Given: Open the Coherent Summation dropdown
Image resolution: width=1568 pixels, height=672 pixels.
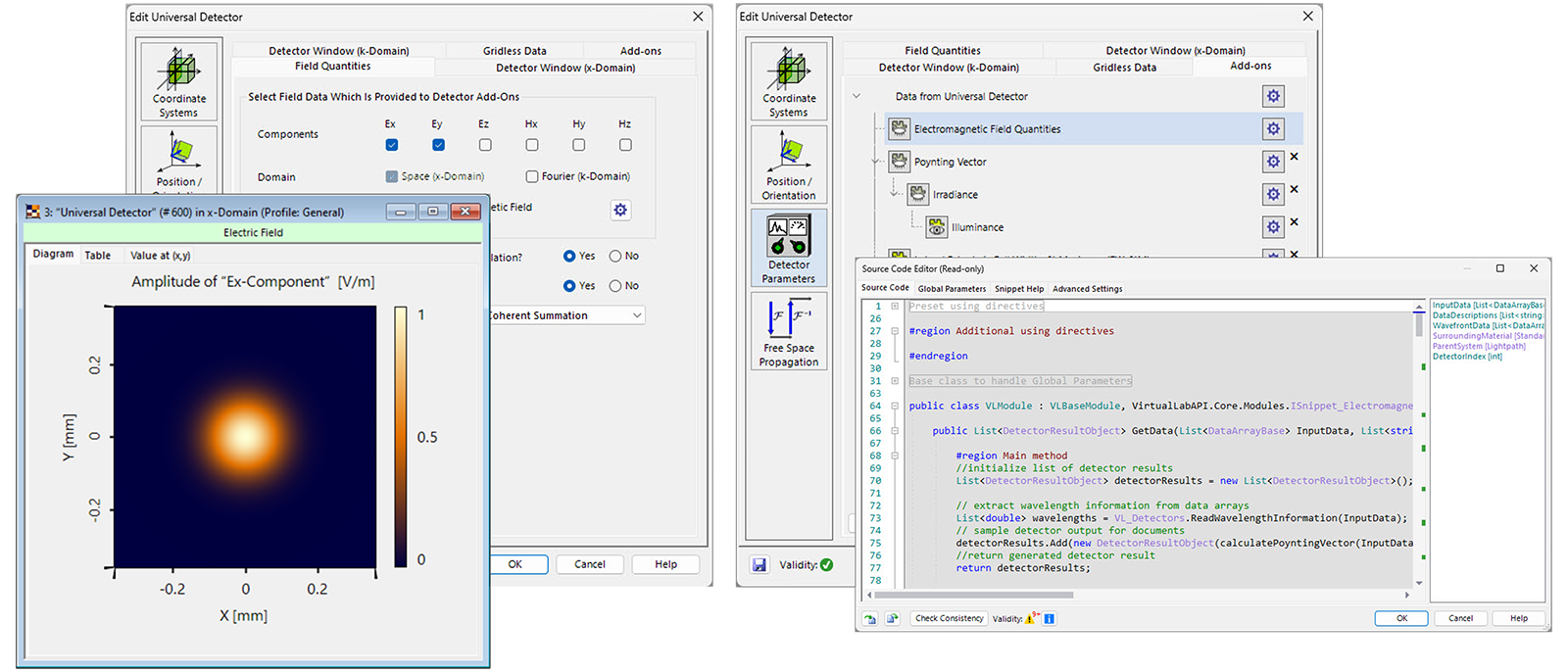Looking at the screenshot, I should (x=637, y=315).
